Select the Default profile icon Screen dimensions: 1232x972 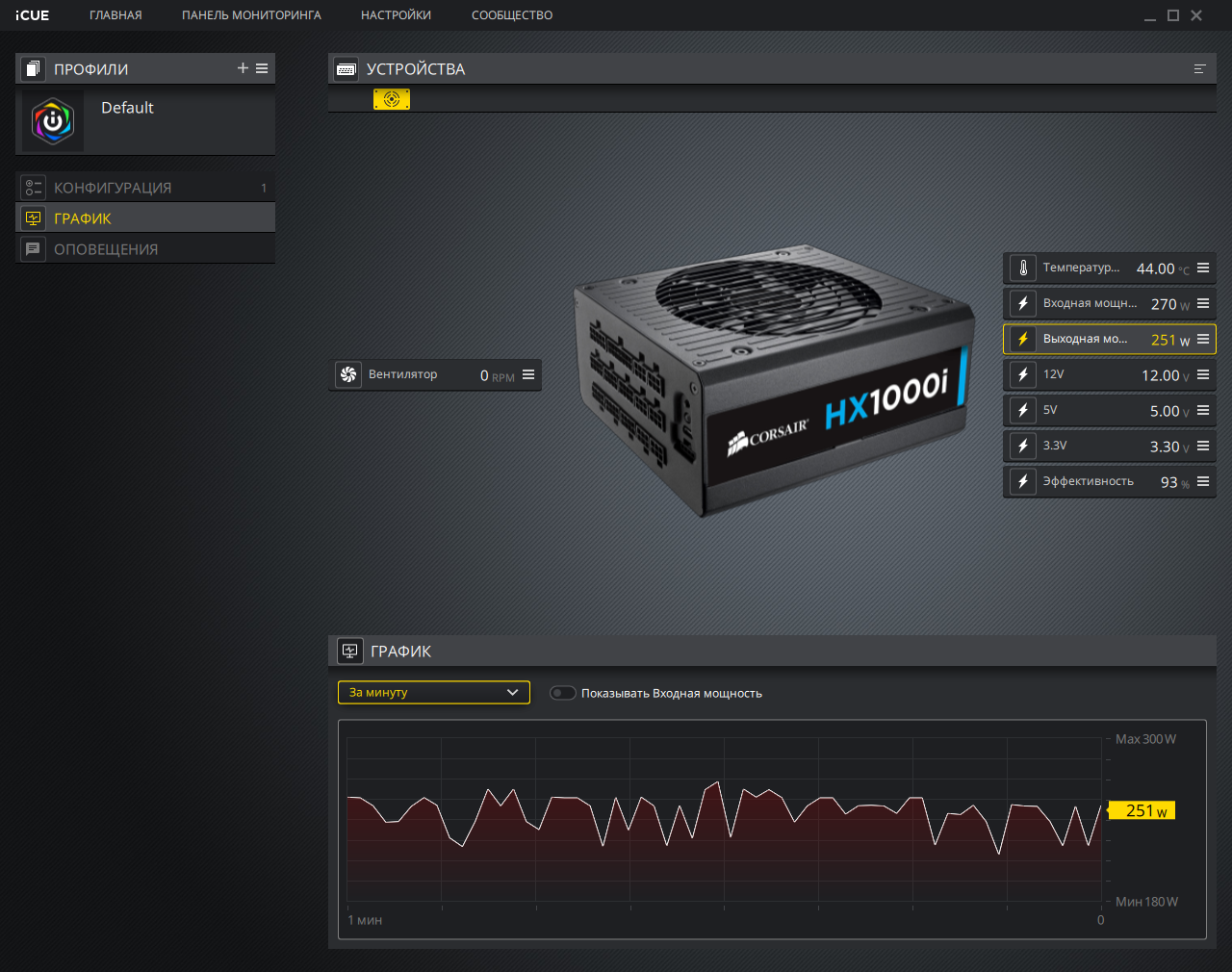[x=53, y=121]
